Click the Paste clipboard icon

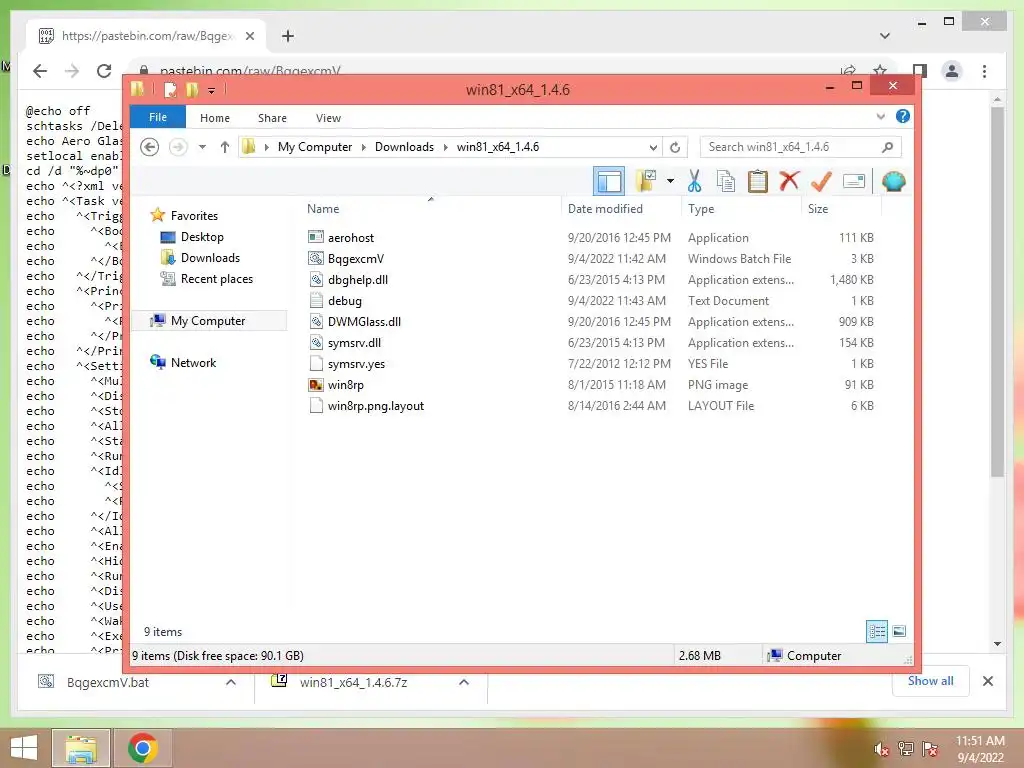coord(758,181)
